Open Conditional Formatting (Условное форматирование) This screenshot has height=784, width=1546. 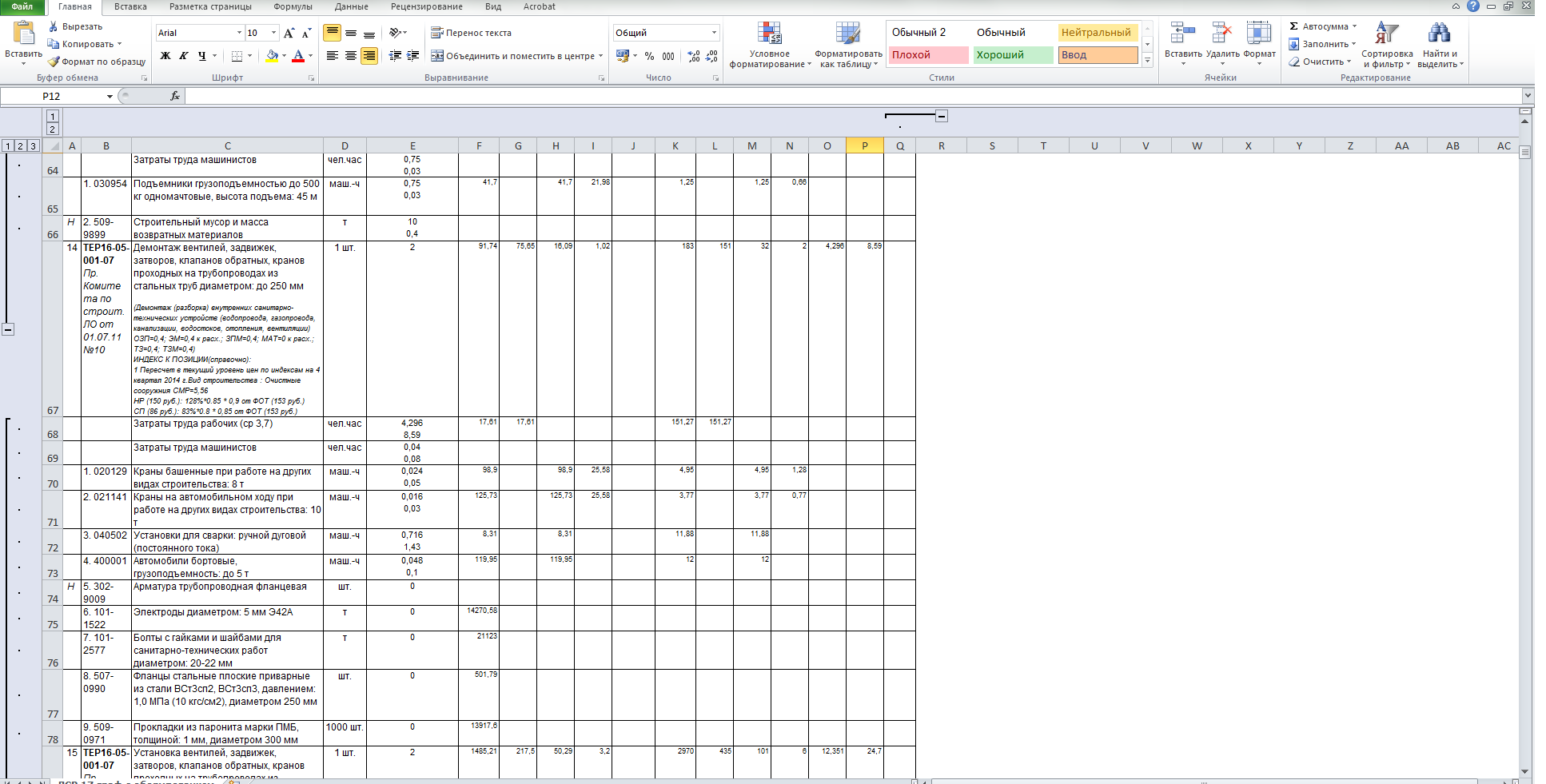769,45
